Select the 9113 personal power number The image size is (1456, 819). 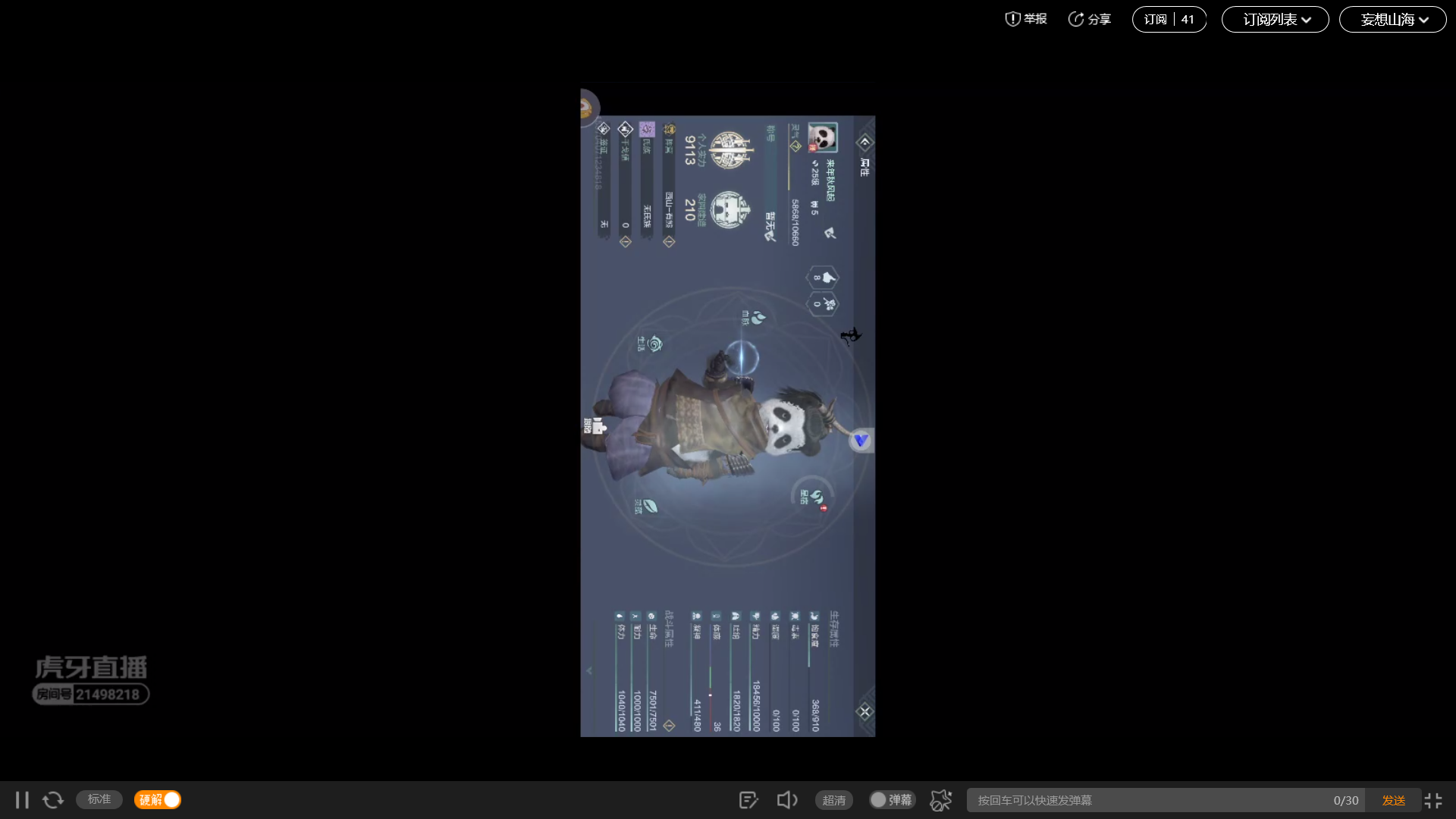(689, 150)
